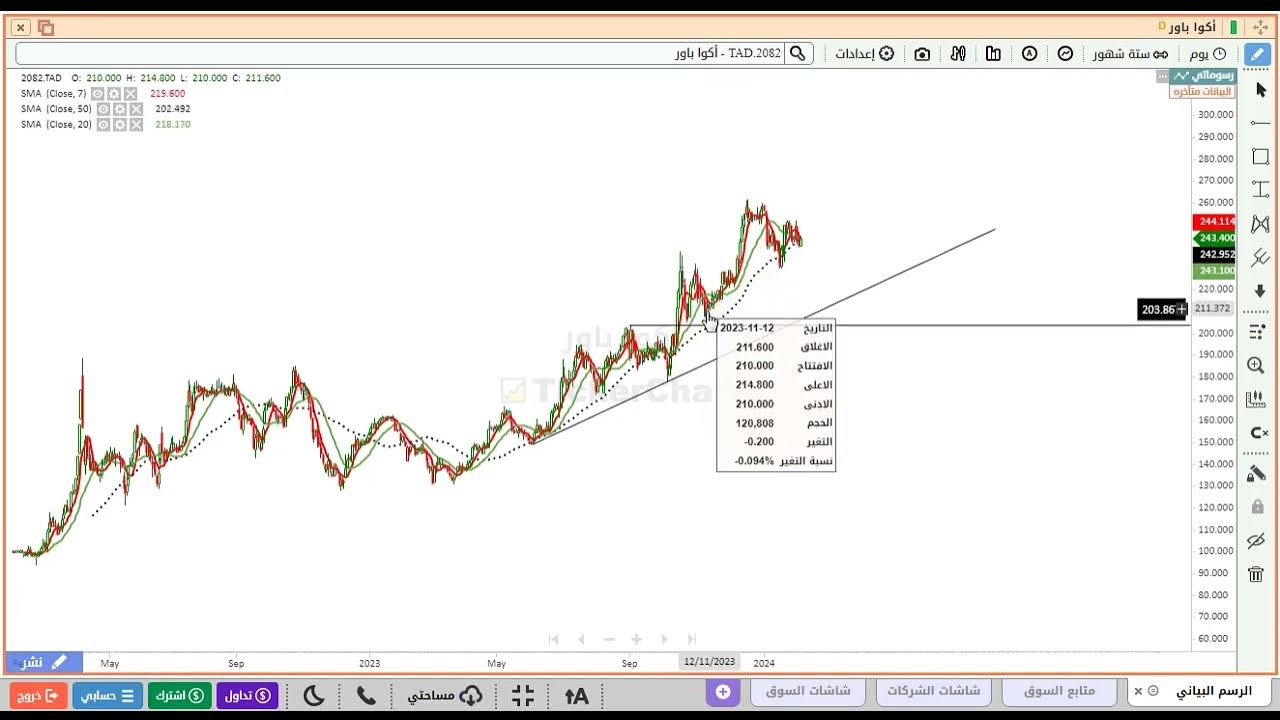Click the البيانات متأخره delayed data label
Image resolution: width=1280 pixels, height=720 pixels.
click(1202, 91)
